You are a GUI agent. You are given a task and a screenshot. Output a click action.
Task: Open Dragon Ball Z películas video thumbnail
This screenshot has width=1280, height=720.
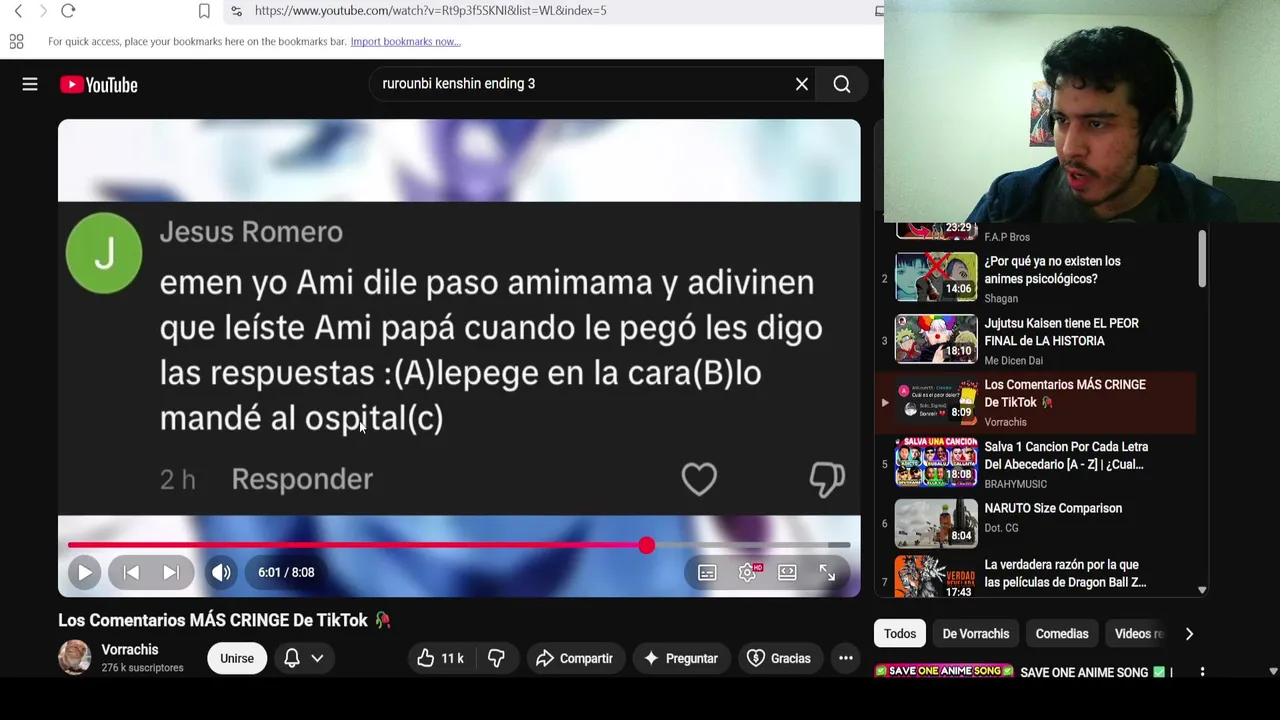tap(936, 577)
